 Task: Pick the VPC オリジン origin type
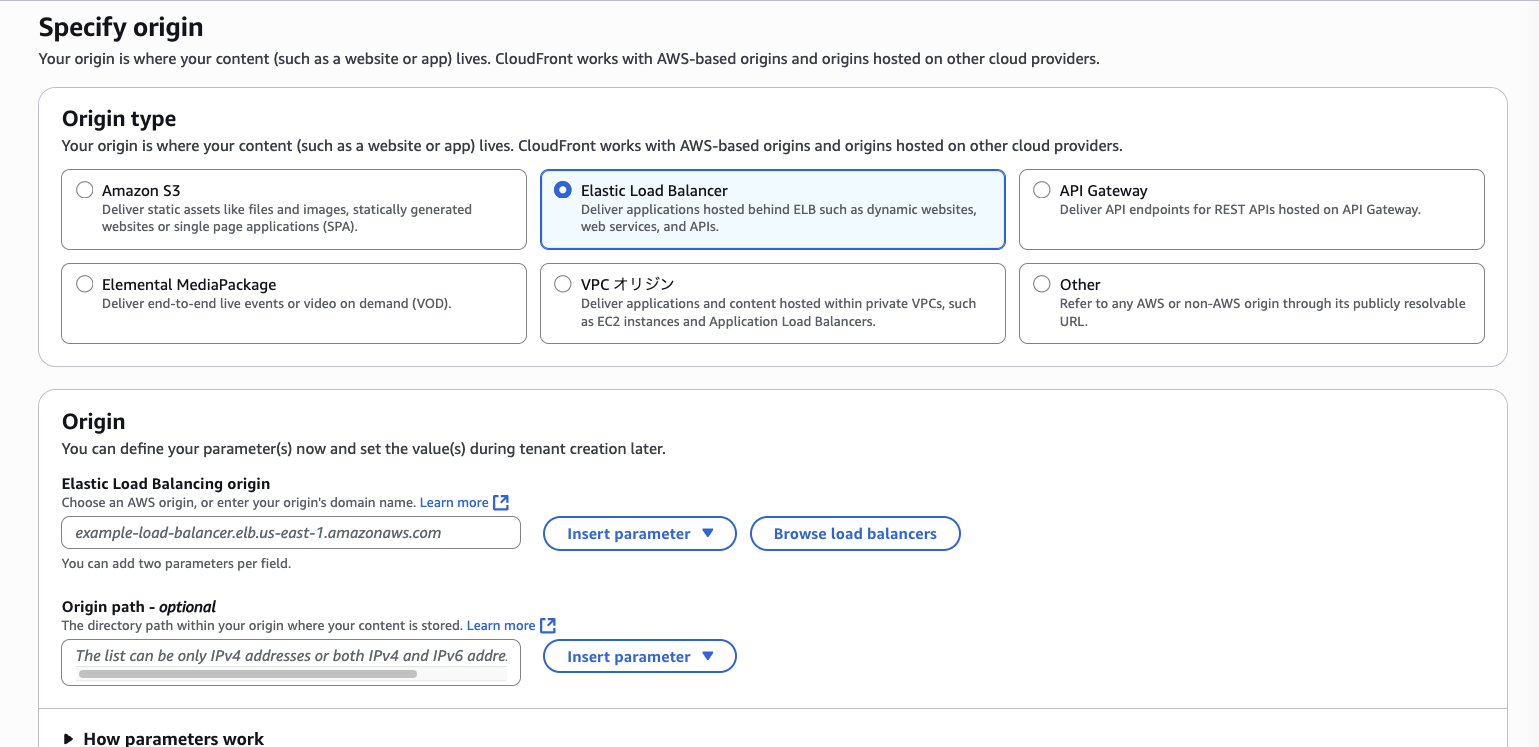click(563, 284)
